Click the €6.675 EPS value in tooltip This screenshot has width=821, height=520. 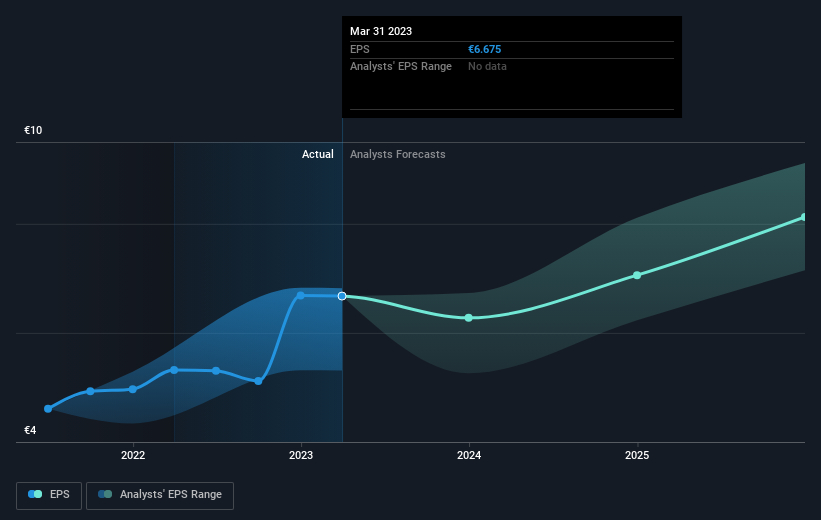coord(484,49)
